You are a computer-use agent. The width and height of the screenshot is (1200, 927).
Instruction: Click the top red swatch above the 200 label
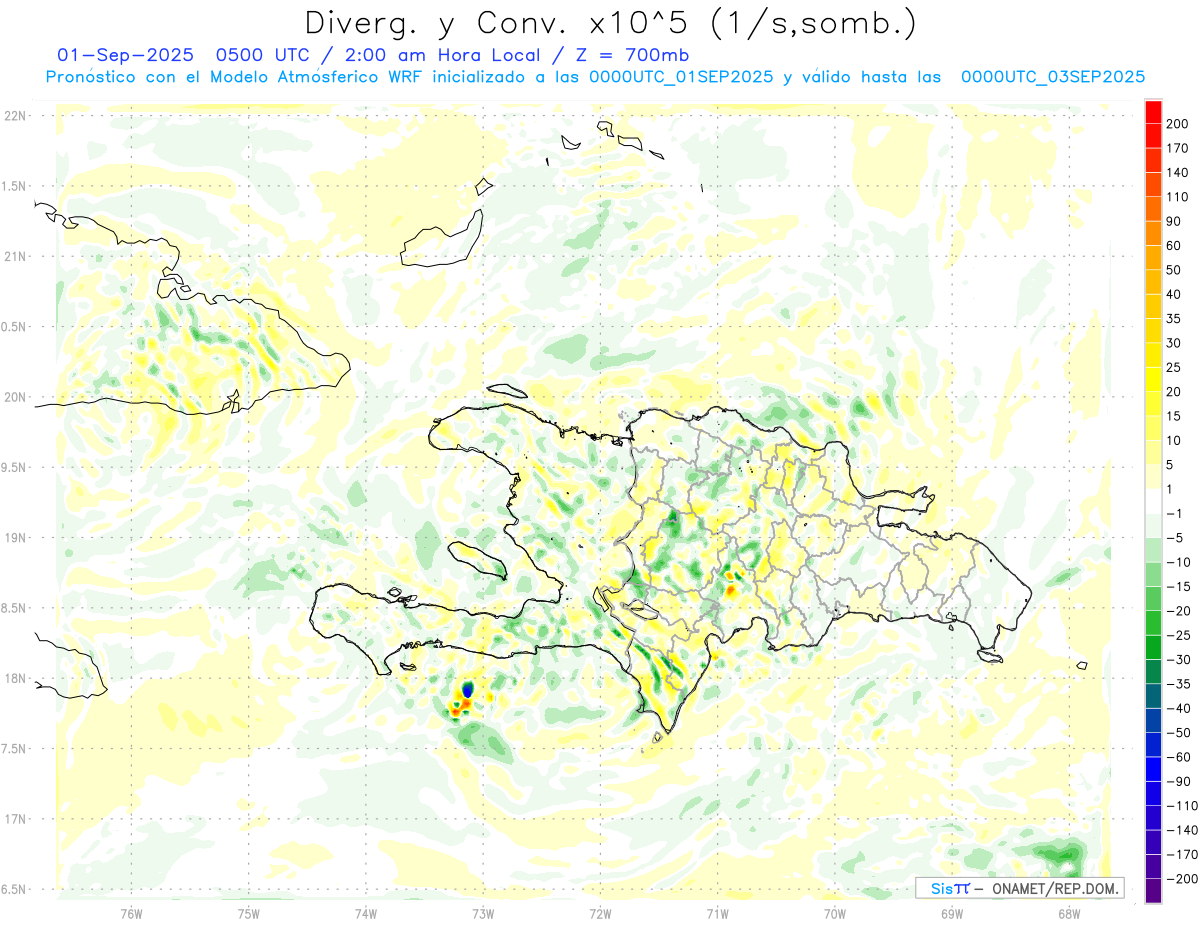[x=1154, y=112]
